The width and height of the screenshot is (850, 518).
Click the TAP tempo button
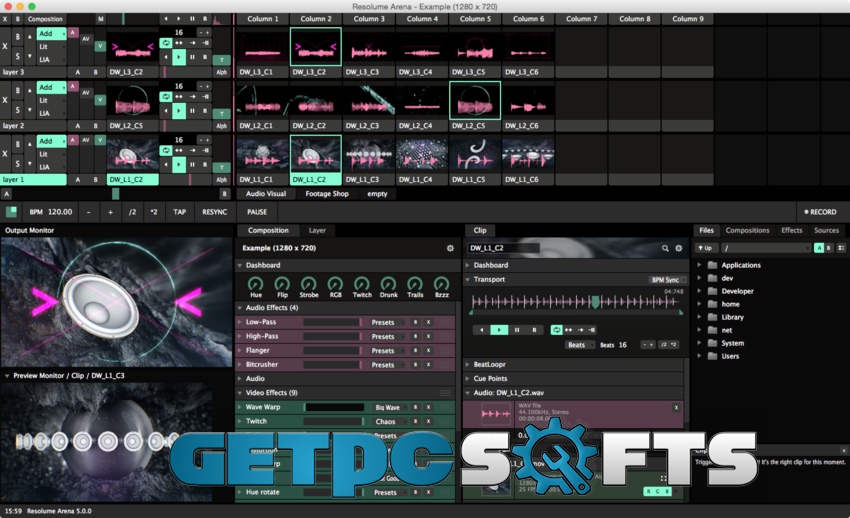[179, 212]
